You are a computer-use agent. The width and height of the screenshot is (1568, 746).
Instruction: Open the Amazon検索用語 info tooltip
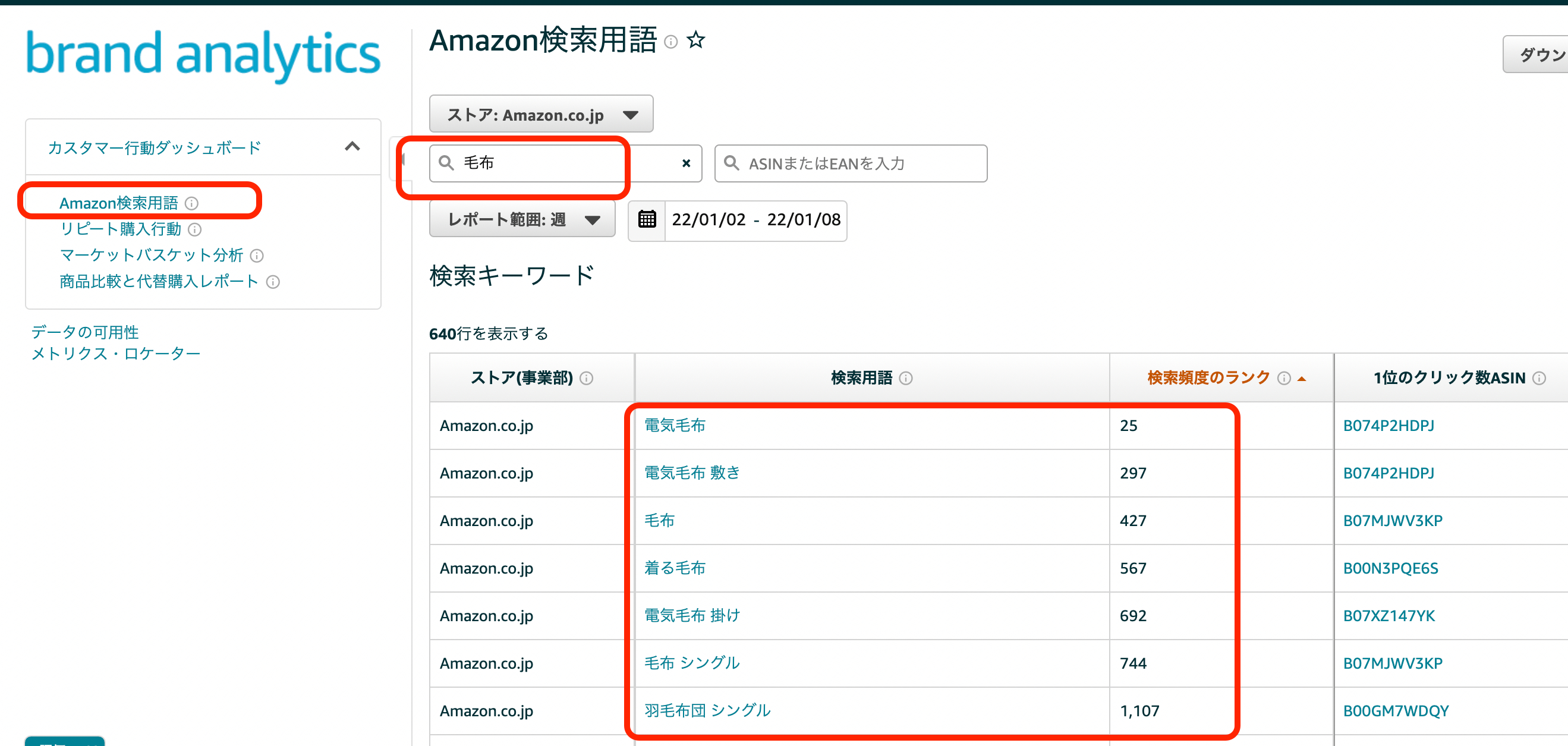(x=672, y=43)
